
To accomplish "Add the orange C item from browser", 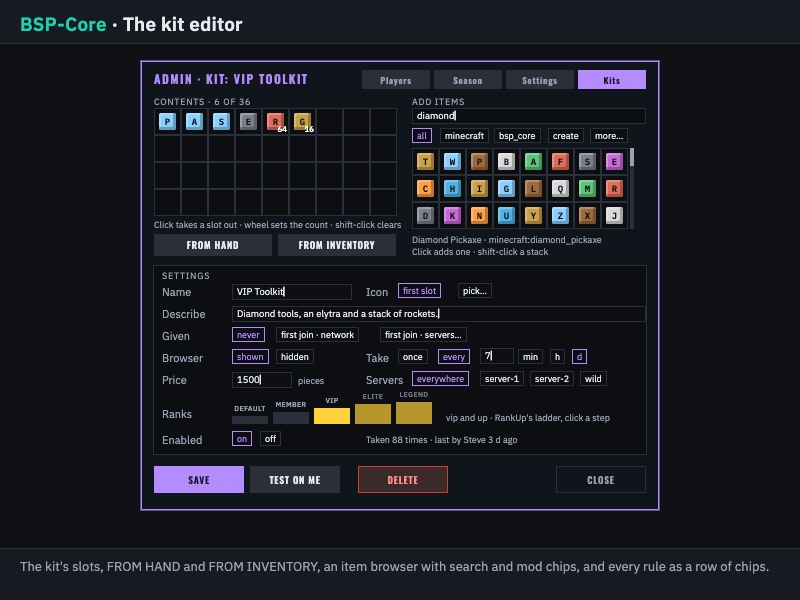I will click(425, 189).
